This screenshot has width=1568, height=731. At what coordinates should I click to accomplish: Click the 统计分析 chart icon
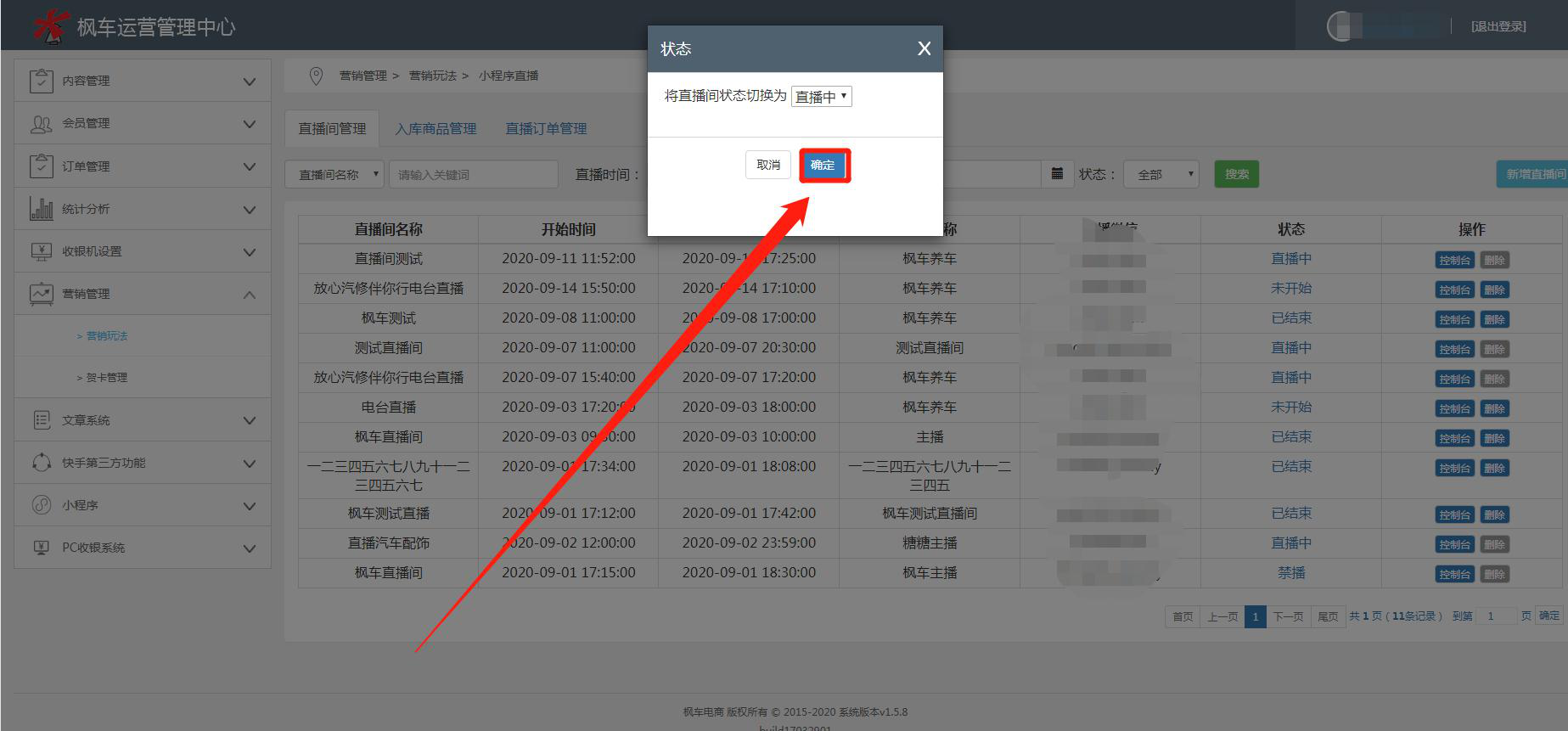pyautogui.click(x=41, y=208)
